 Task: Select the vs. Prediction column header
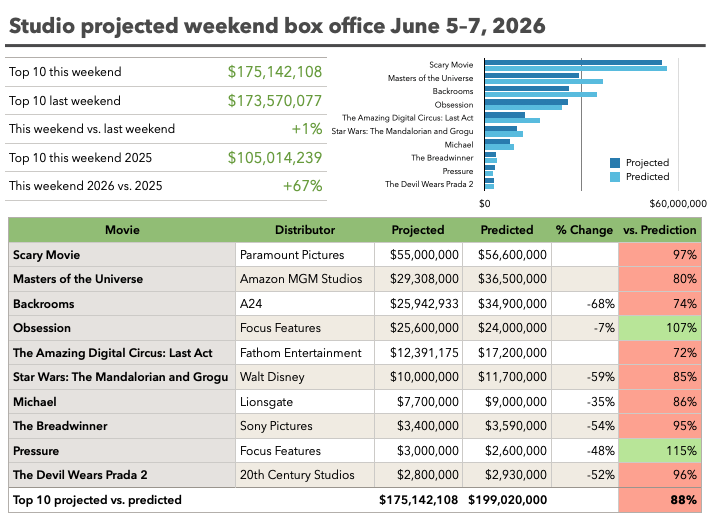659,230
